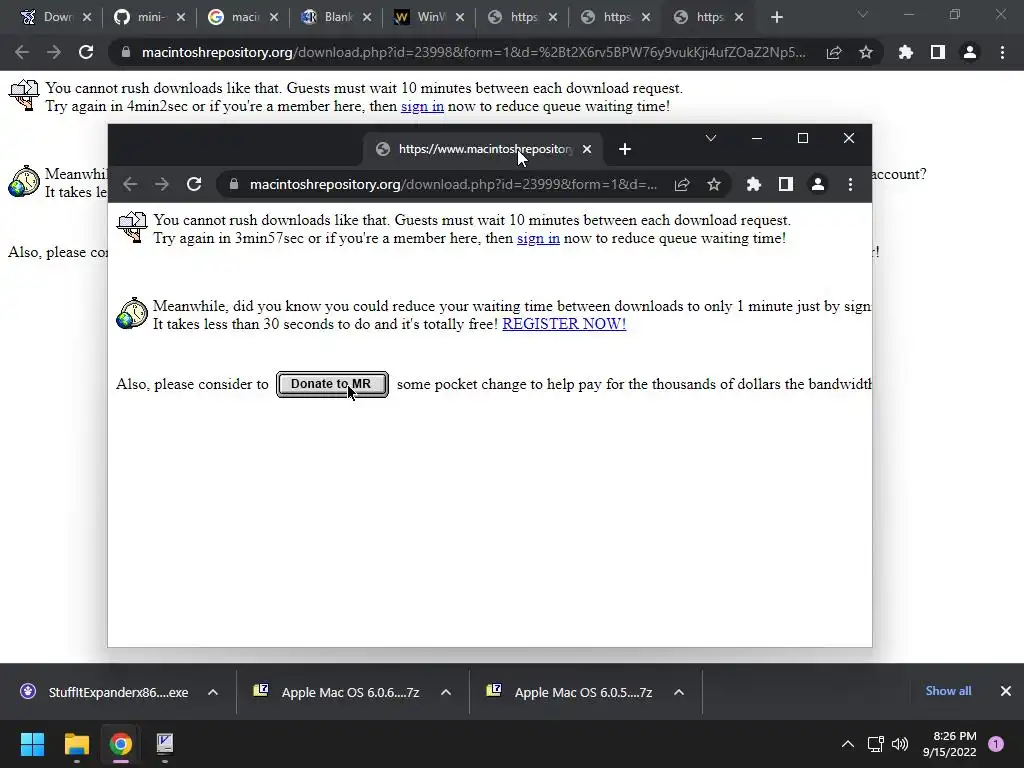Open Chrome three-dot menu in front window

click(x=850, y=184)
